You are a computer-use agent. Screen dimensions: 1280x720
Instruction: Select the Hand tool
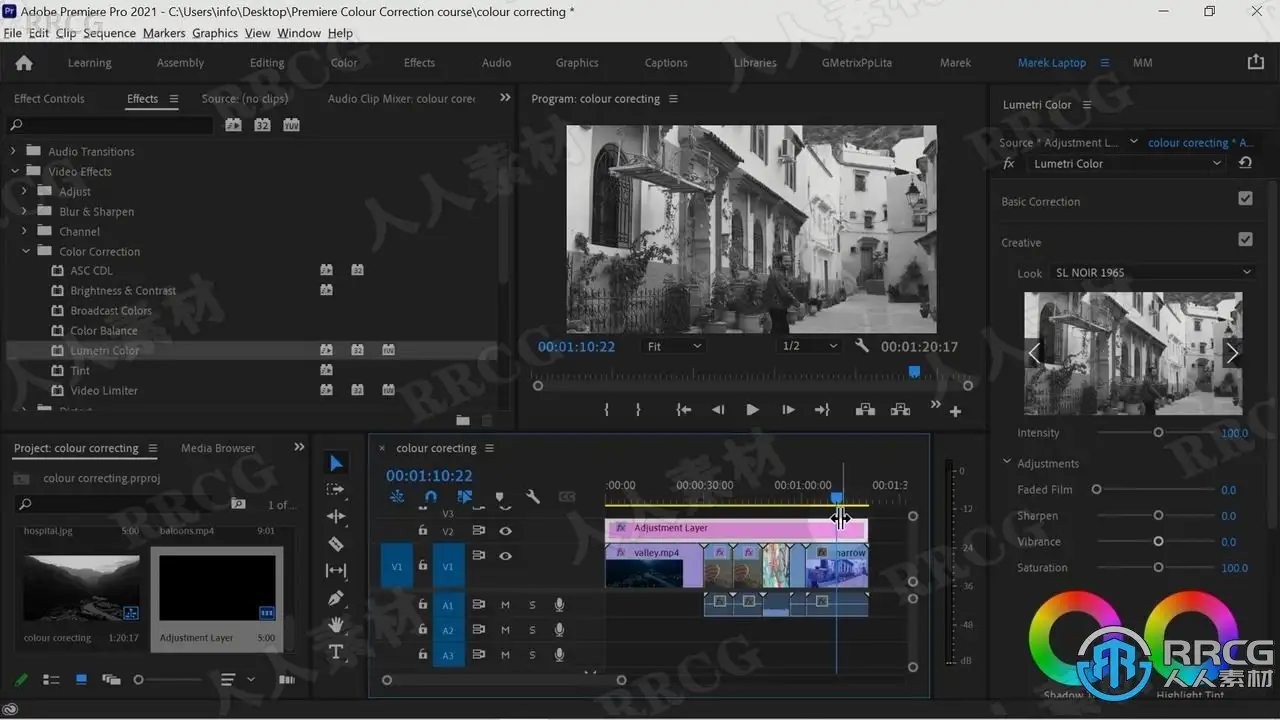[x=336, y=625]
